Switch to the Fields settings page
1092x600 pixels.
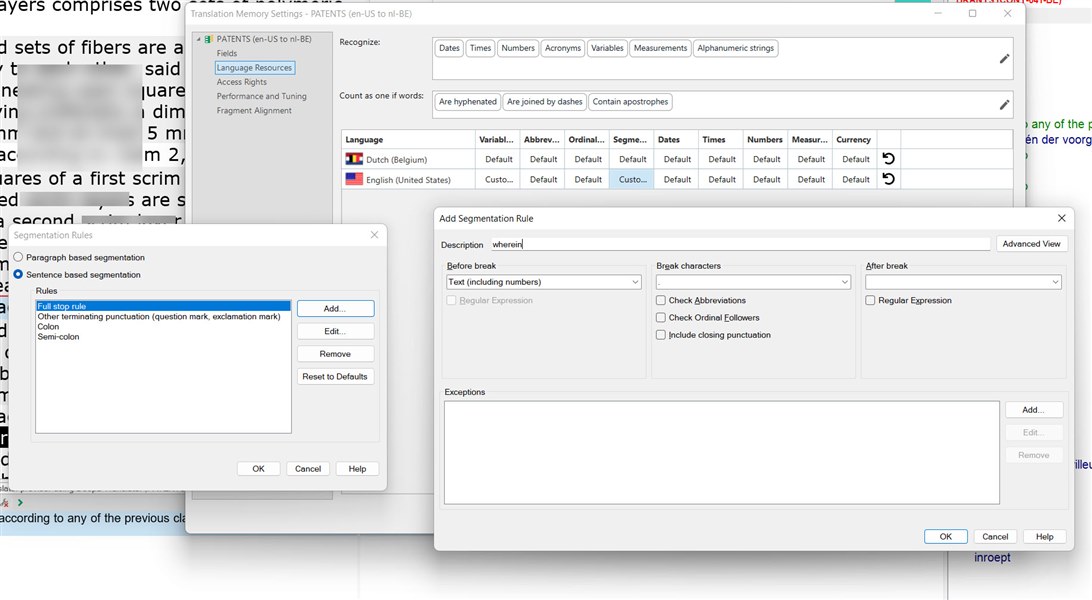228,54
